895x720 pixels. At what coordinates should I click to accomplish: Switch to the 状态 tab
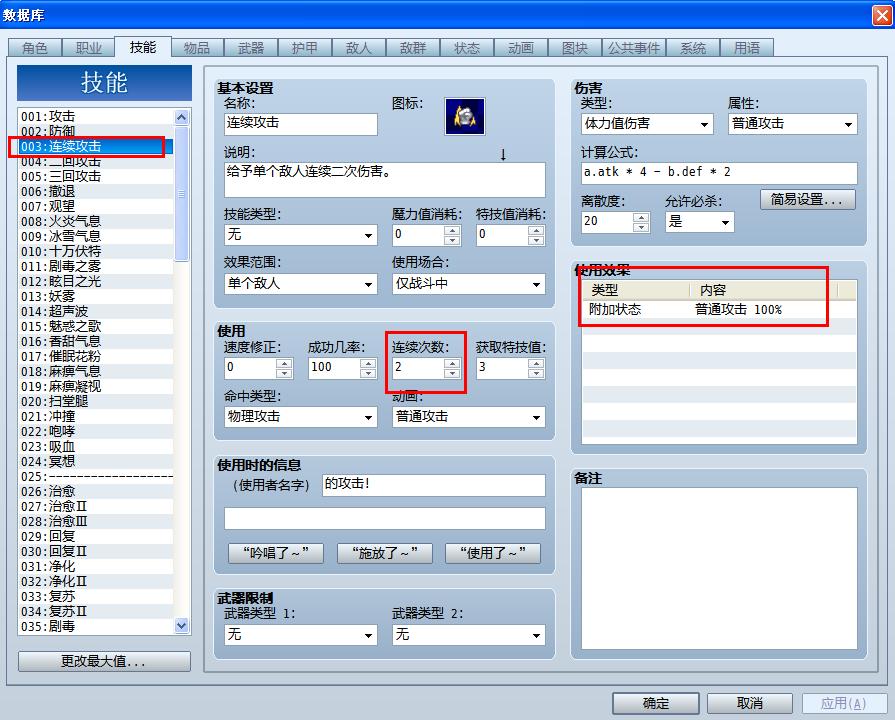coord(466,48)
